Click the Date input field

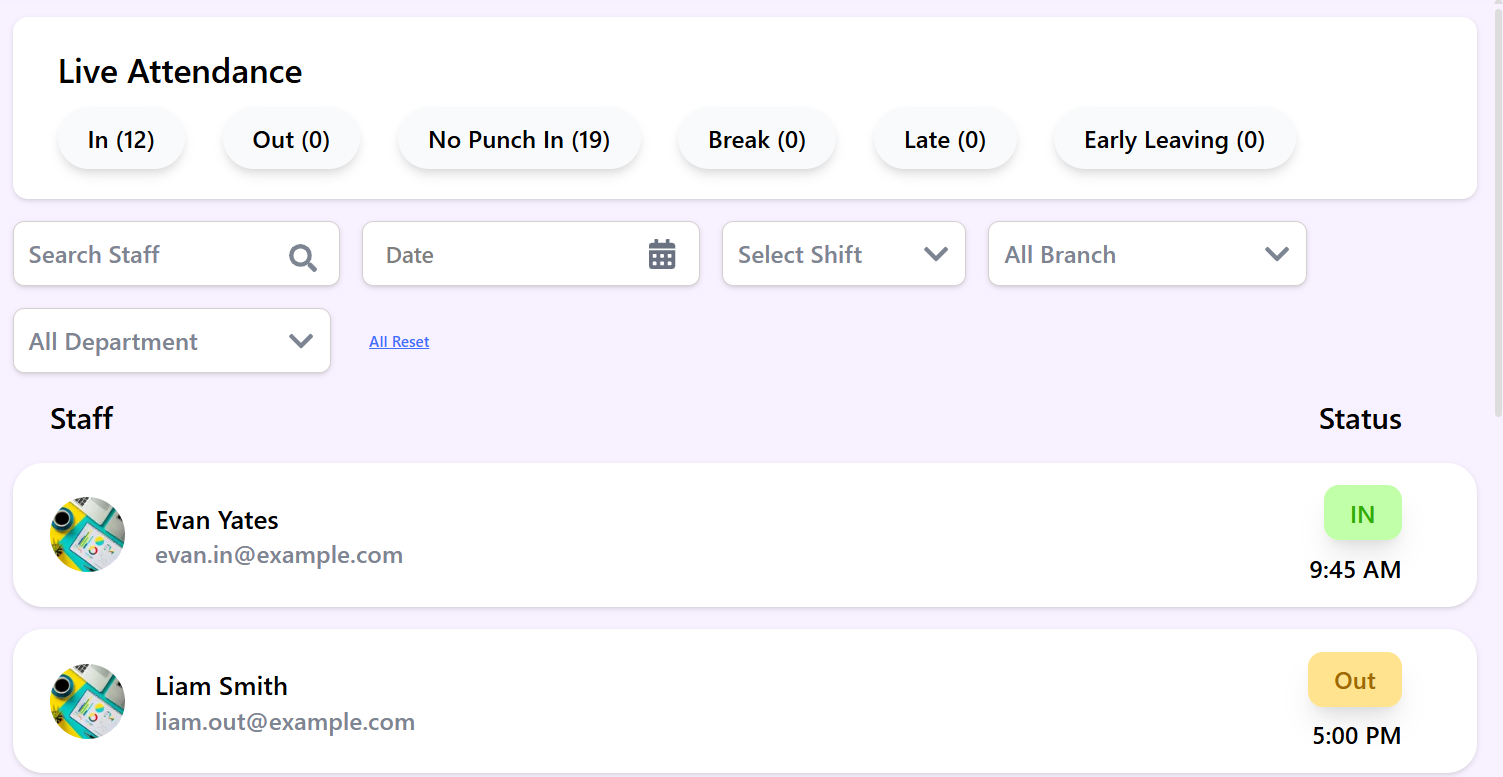tap(480, 254)
